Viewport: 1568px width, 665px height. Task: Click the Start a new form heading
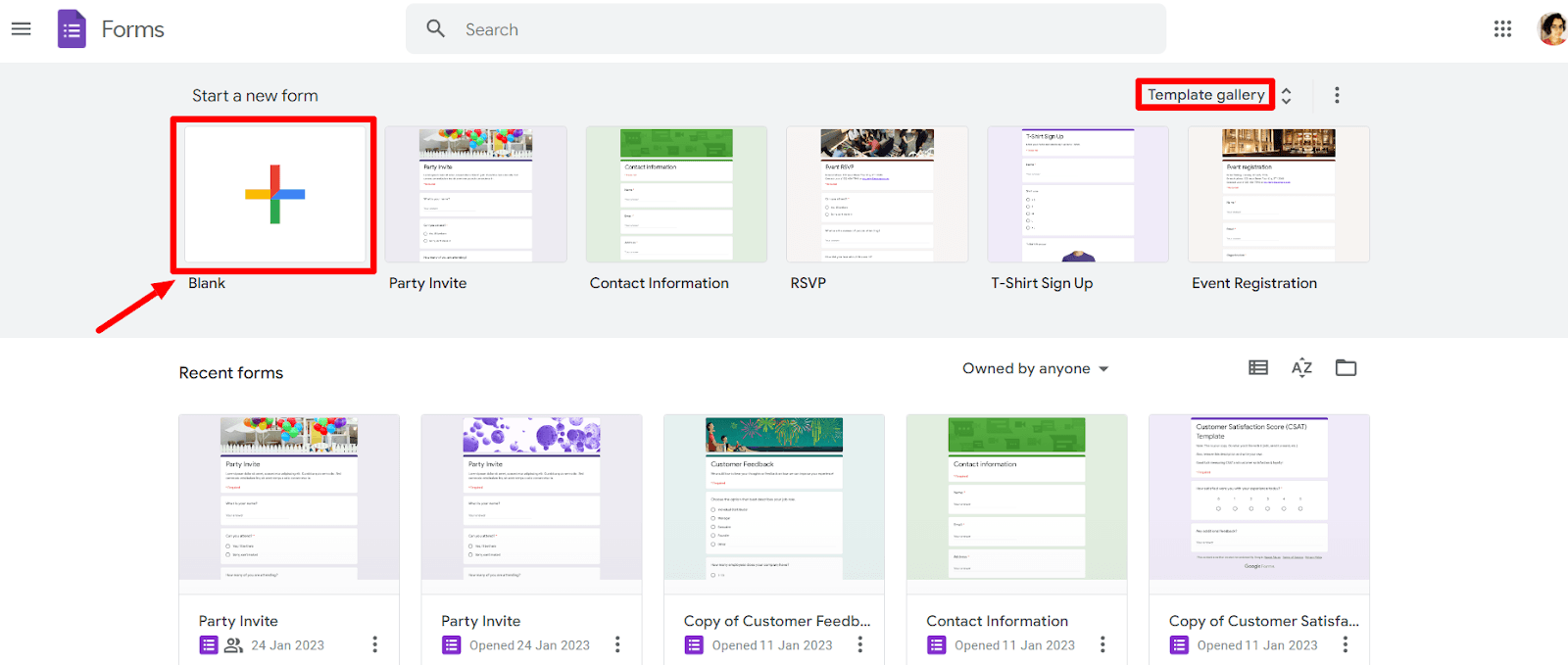(x=255, y=96)
